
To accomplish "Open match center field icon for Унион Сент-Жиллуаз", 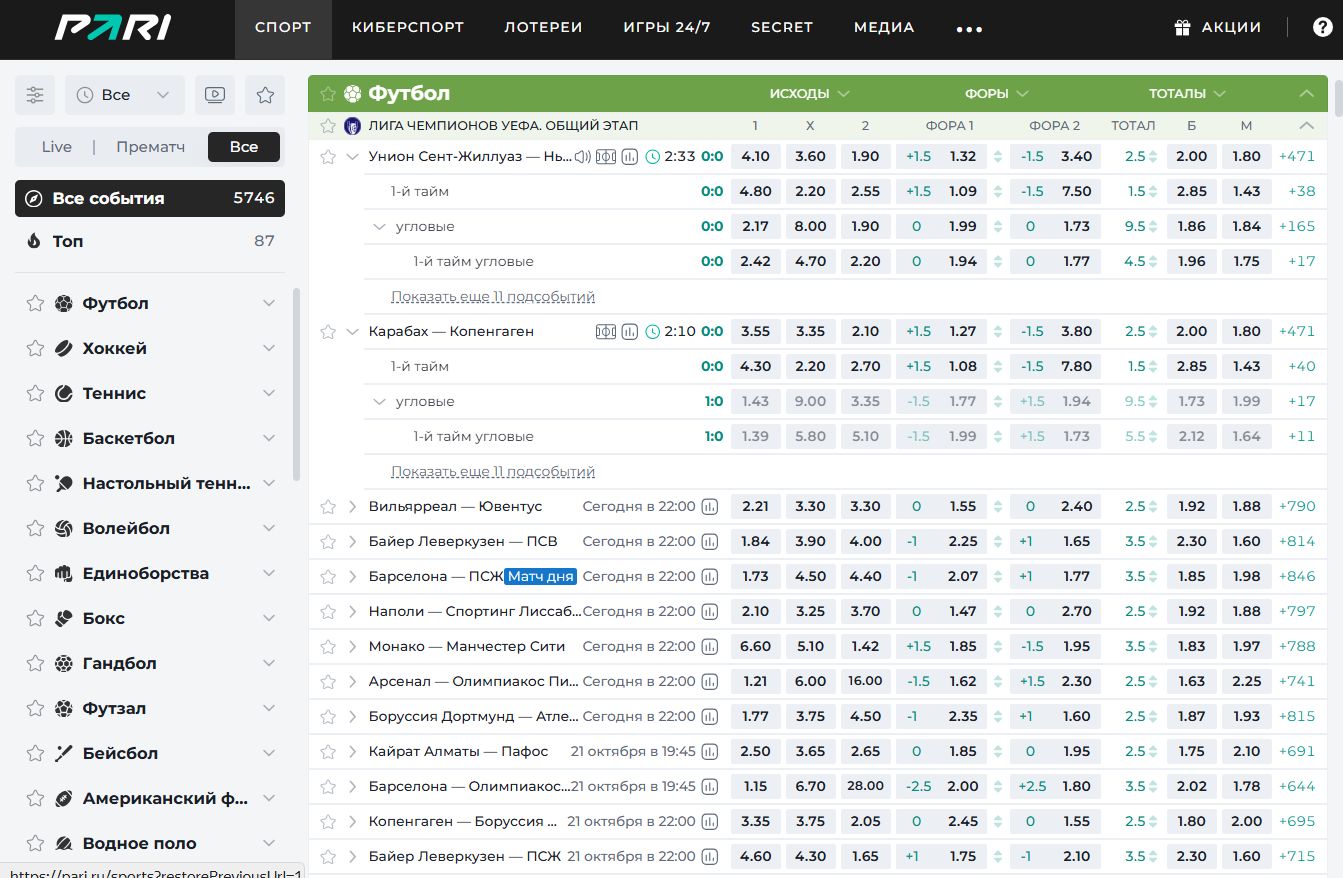I will pos(606,157).
